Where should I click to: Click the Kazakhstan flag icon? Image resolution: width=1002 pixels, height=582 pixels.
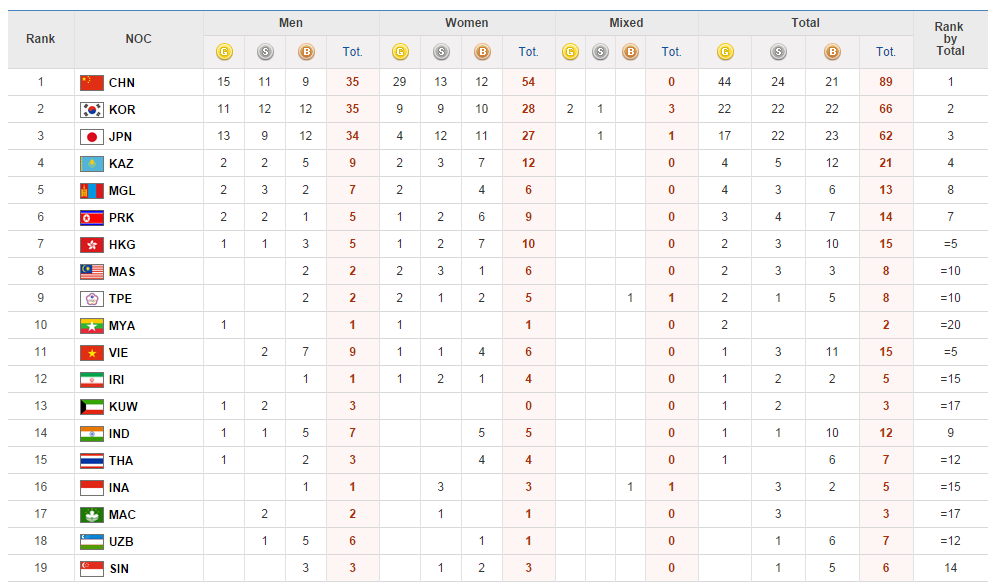92,164
